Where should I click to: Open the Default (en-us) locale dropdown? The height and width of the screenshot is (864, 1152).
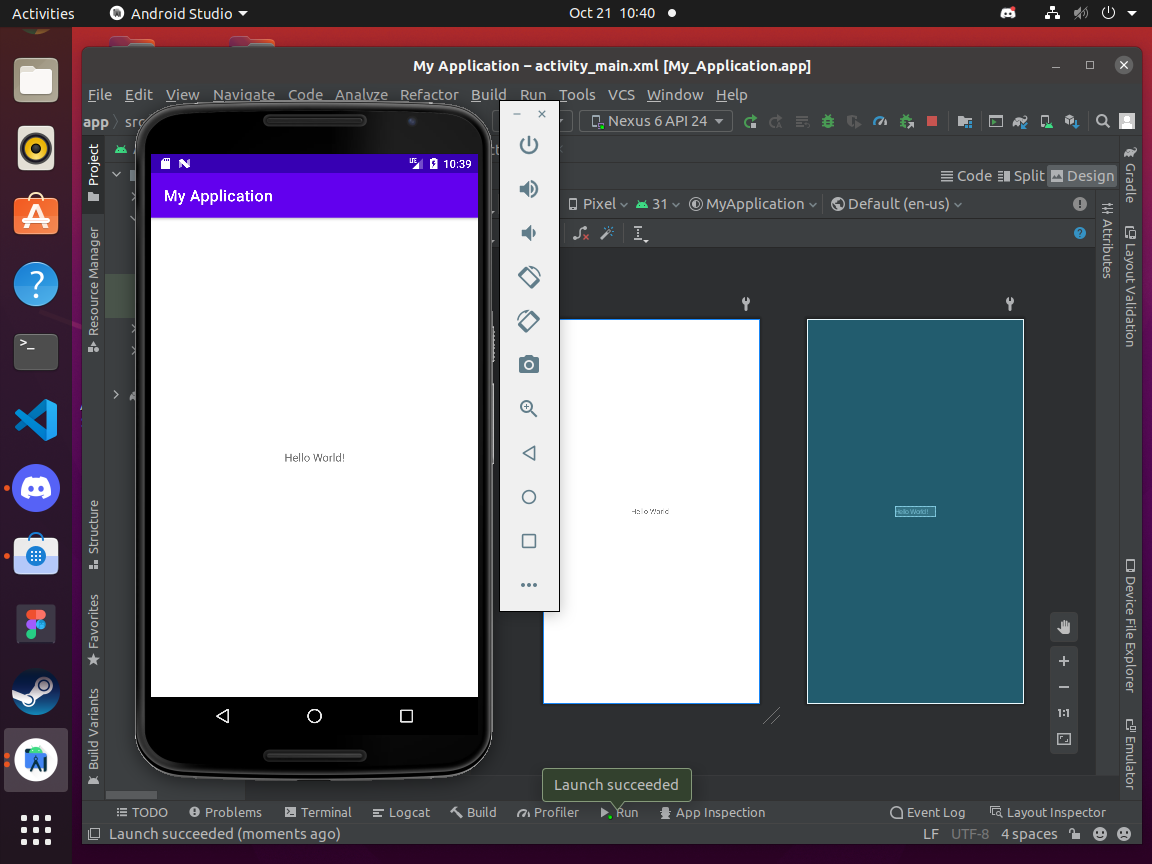point(896,204)
